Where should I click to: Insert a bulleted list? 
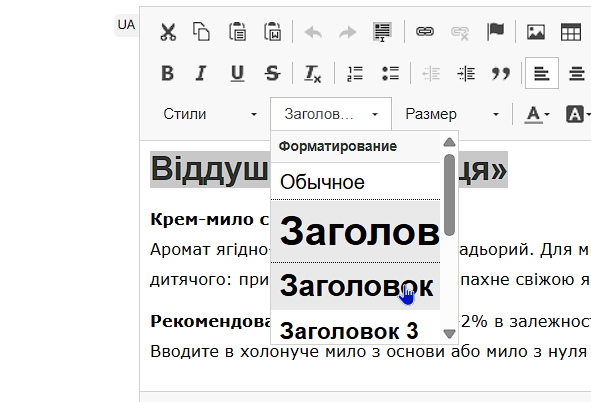pyautogui.click(x=390, y=73)
